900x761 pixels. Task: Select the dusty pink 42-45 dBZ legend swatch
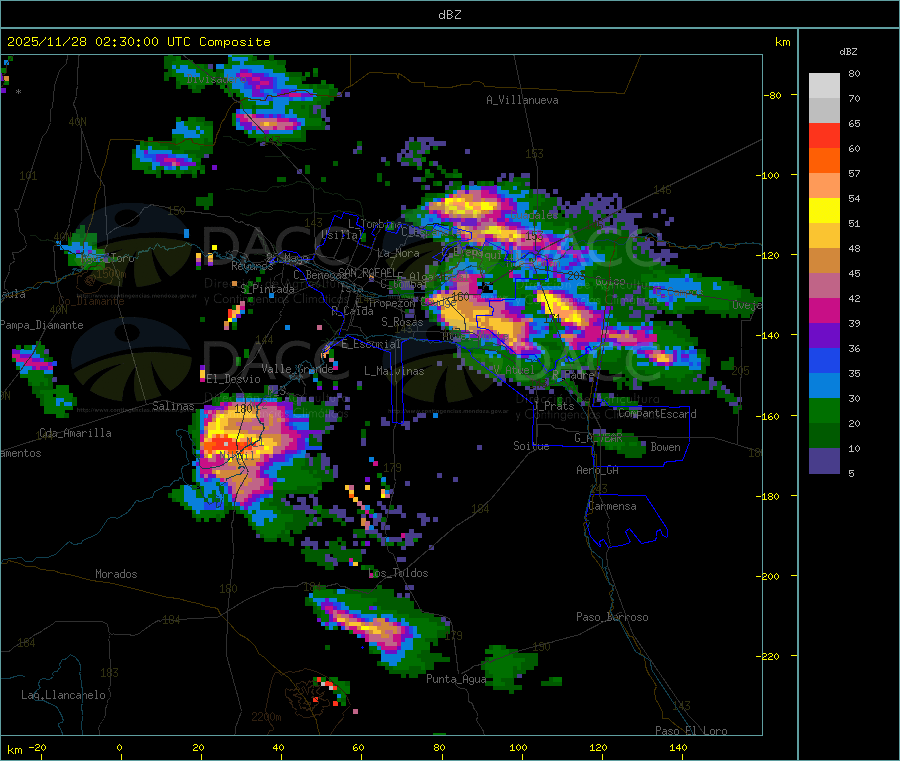pos(824,286)
